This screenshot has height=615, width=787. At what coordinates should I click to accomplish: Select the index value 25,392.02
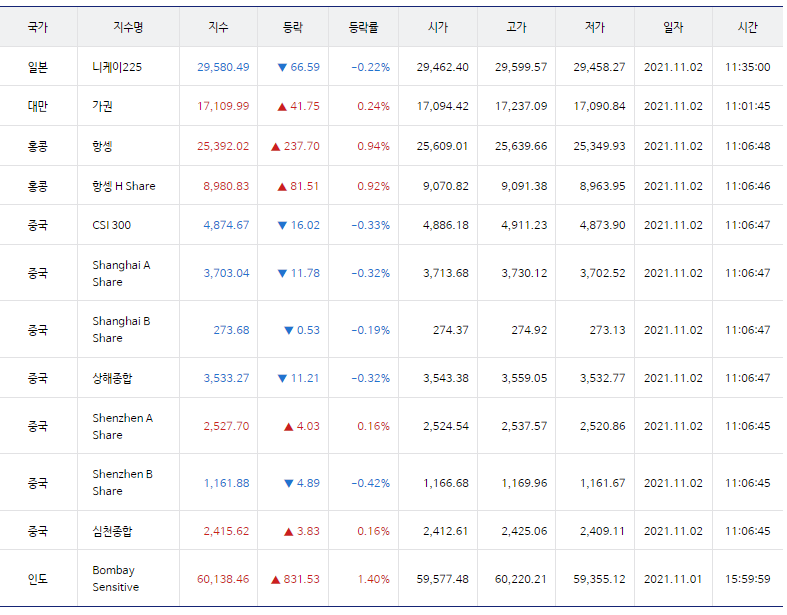(x=223, y=146)
